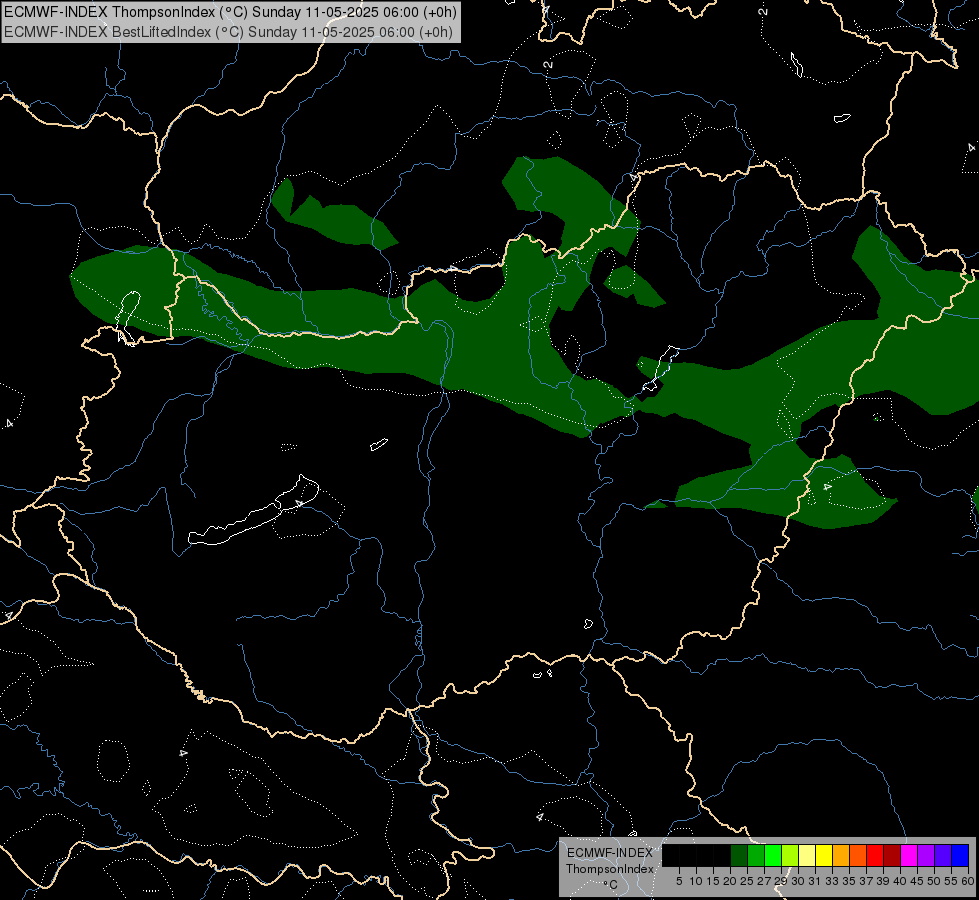This screenshot has width=979, height=900.
Task: Select the magenta 40-45 legend swatch
Action: 909,856
